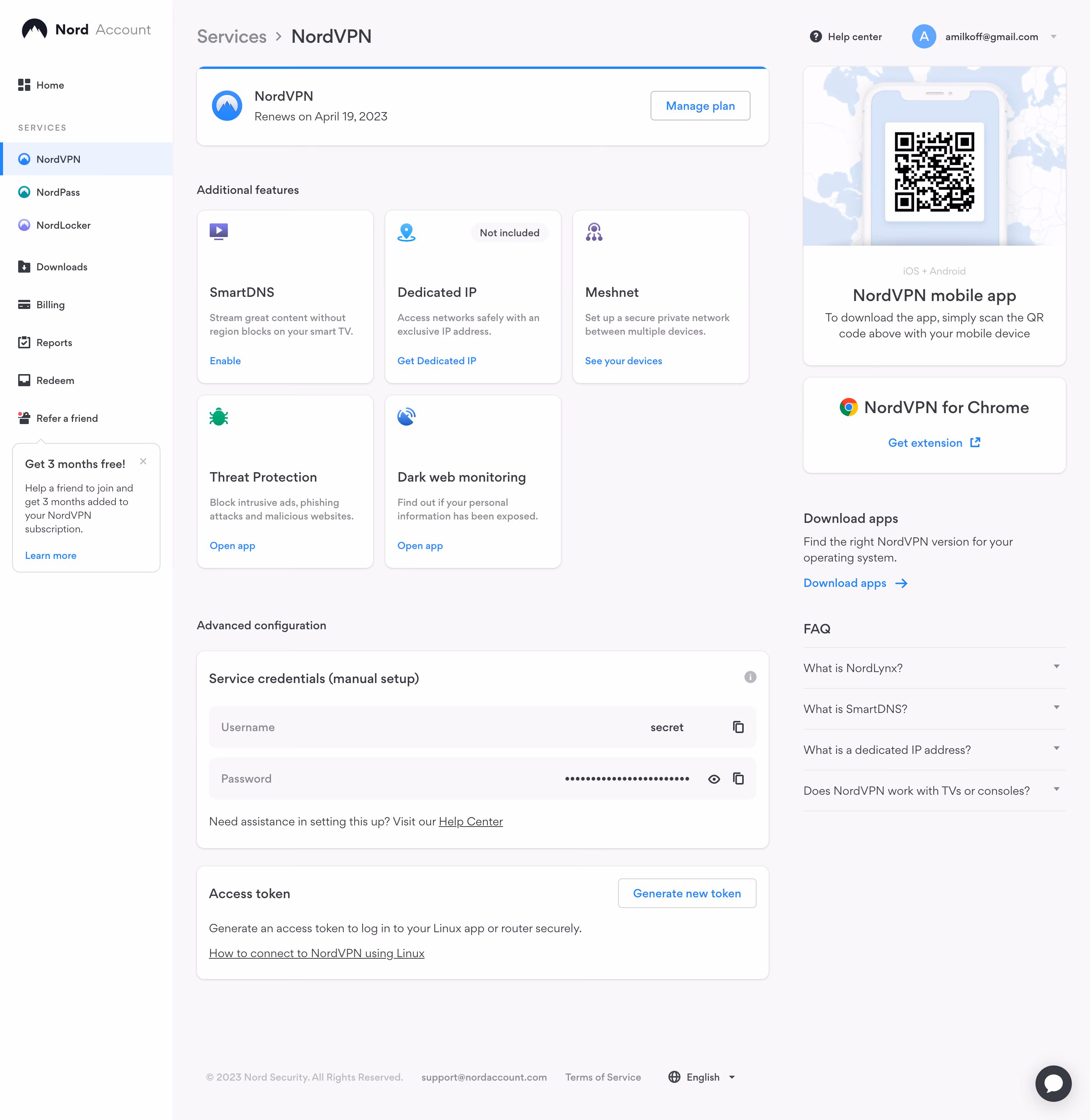Expand the What is NordLynx FAQ
This screenshot has height=1120, width=1090.
(x=934, y=668)
